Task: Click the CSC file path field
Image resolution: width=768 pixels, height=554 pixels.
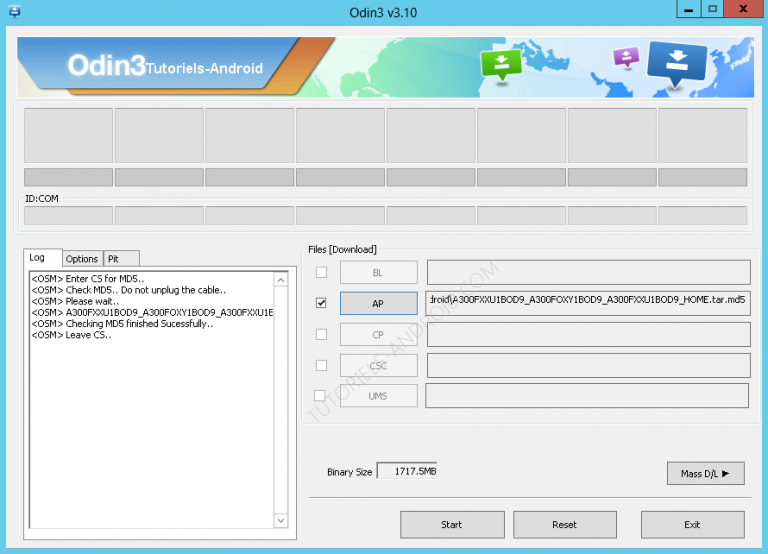Action: pos(589,365)
